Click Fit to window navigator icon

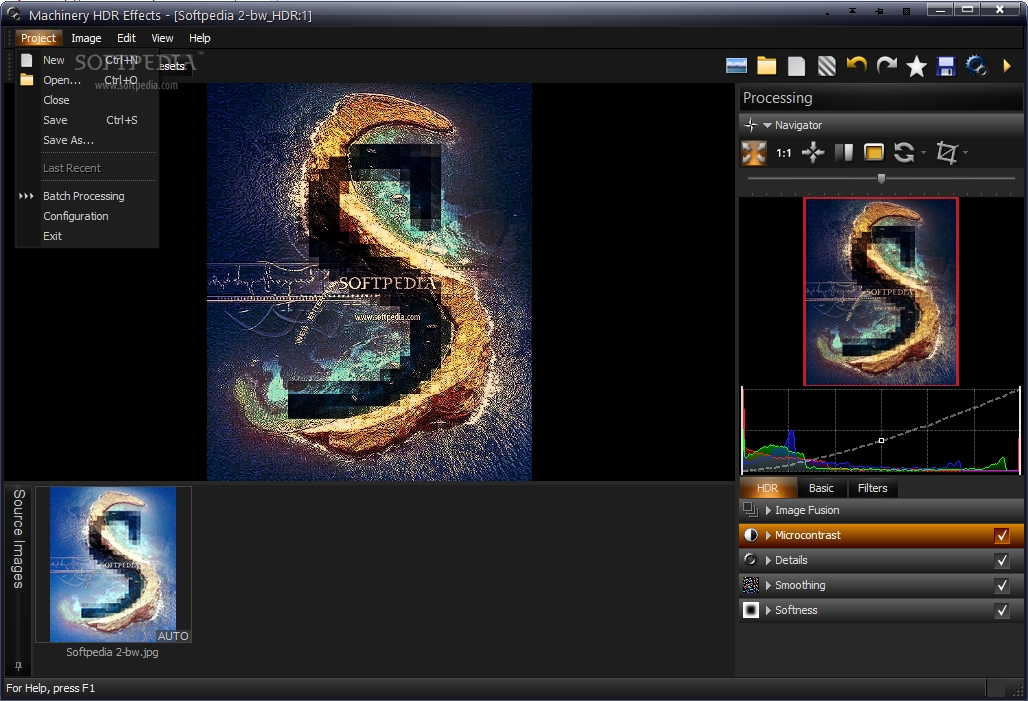(x=753, y=153)
